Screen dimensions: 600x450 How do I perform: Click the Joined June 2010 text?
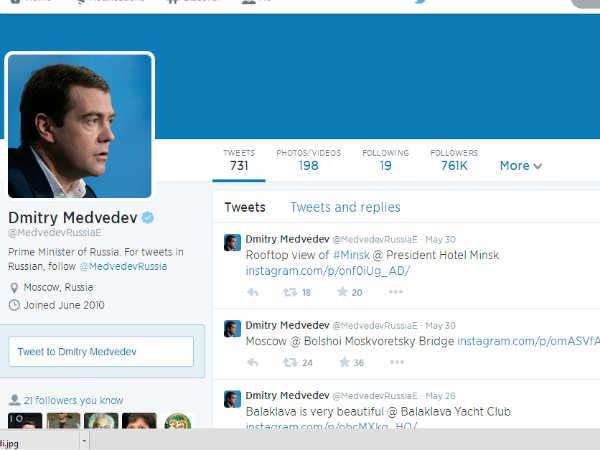coord(64,305)
